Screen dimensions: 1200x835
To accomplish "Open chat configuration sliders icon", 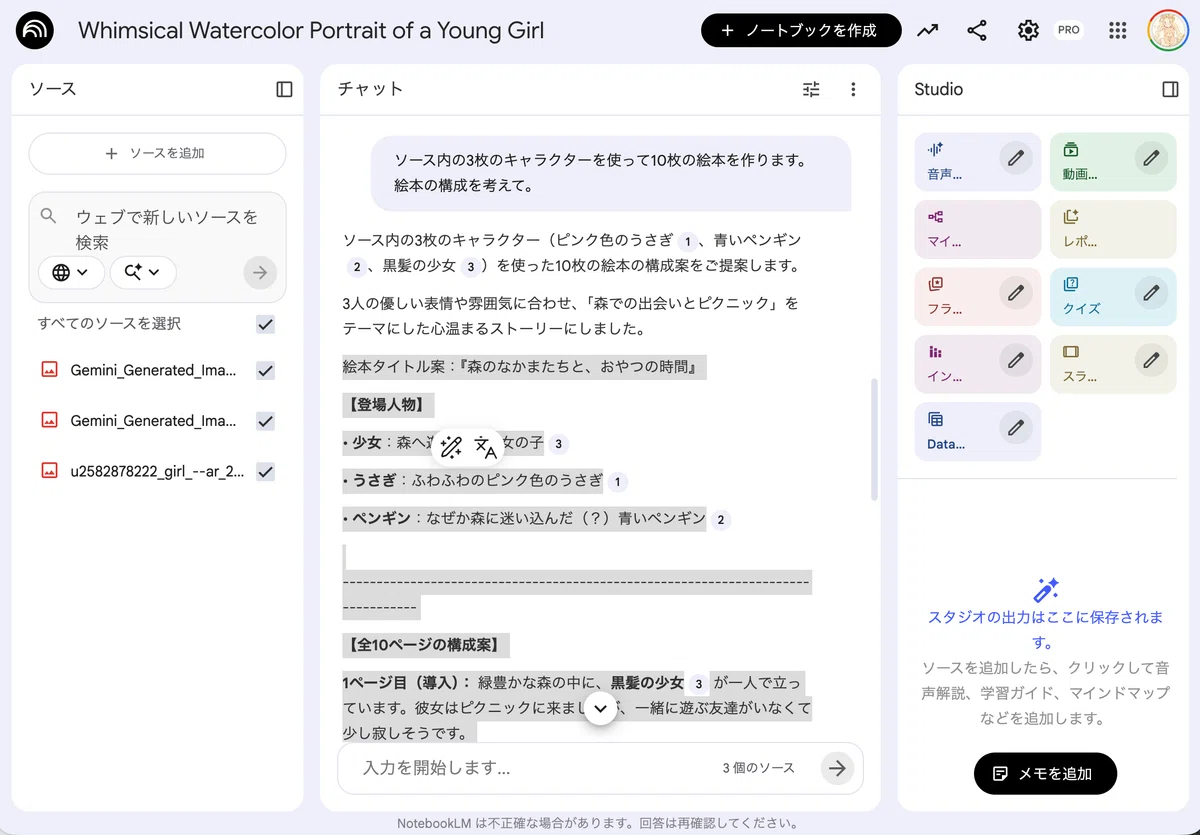I will click(x=811, y=89).
